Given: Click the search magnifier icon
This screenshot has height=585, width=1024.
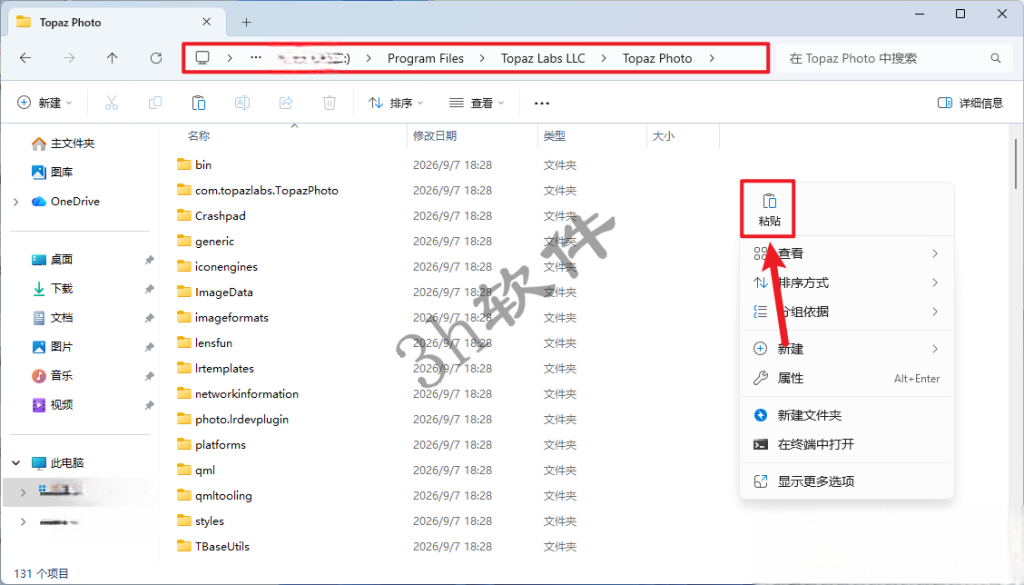Looking at the screenshot, I should 995,58.
